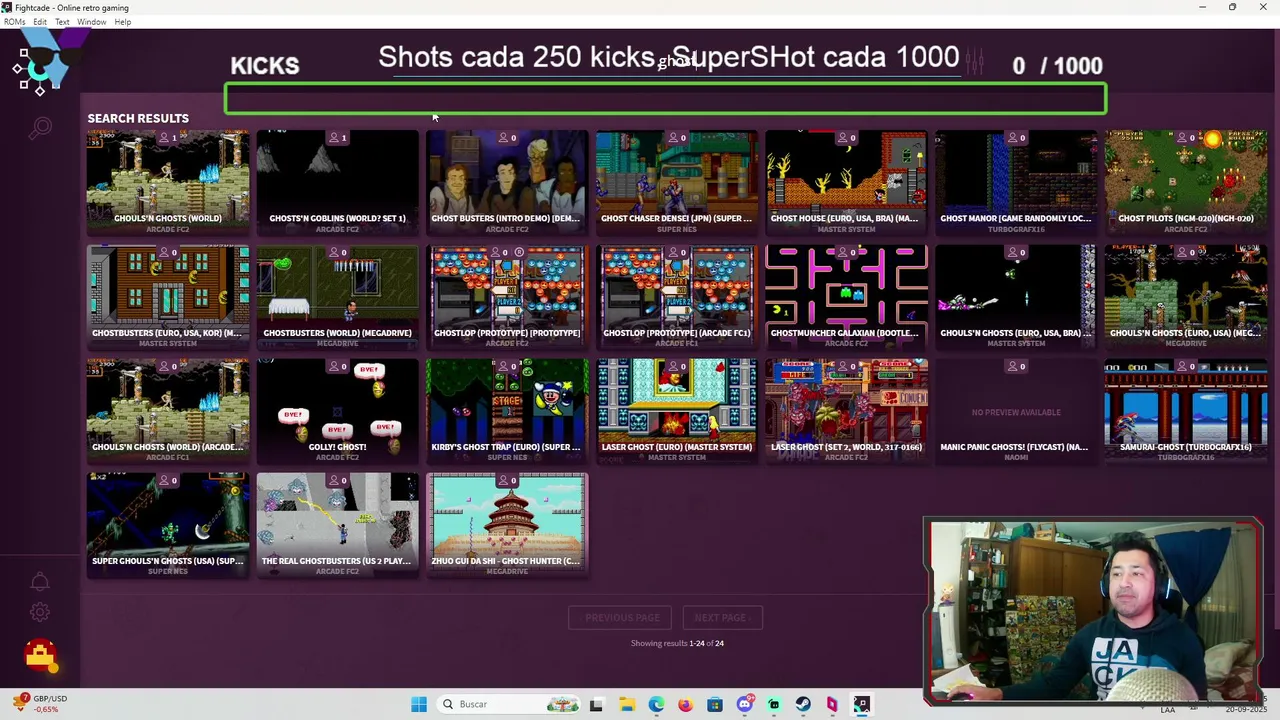The height and width of the screenshot is (720, 1280).
Task: Open the settings gear in sidebar
Action: click(x=40, y=612)
